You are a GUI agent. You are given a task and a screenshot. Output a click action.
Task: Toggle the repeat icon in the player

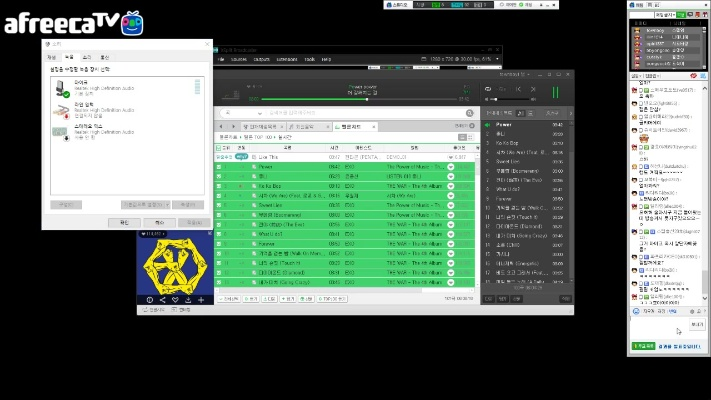click(x=488, y=90)
